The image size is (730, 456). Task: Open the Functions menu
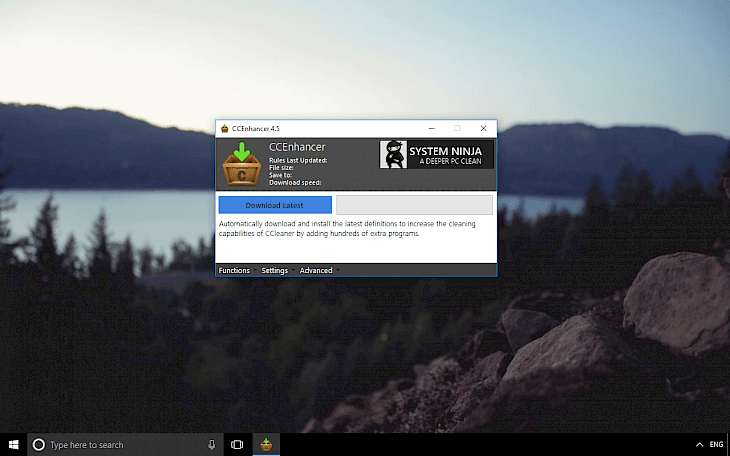pos(235,270)
